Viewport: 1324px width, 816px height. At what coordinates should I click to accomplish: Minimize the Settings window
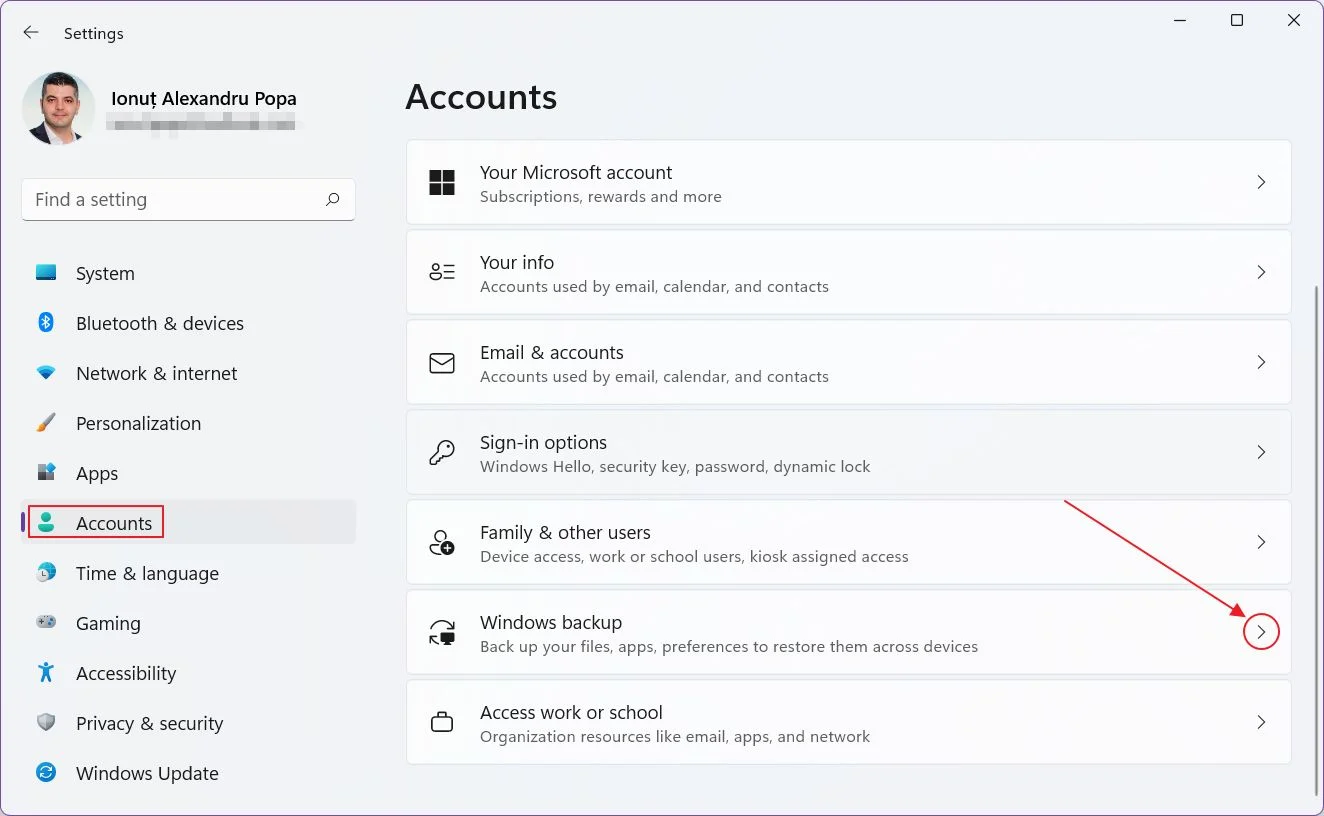click(1180, 20)
